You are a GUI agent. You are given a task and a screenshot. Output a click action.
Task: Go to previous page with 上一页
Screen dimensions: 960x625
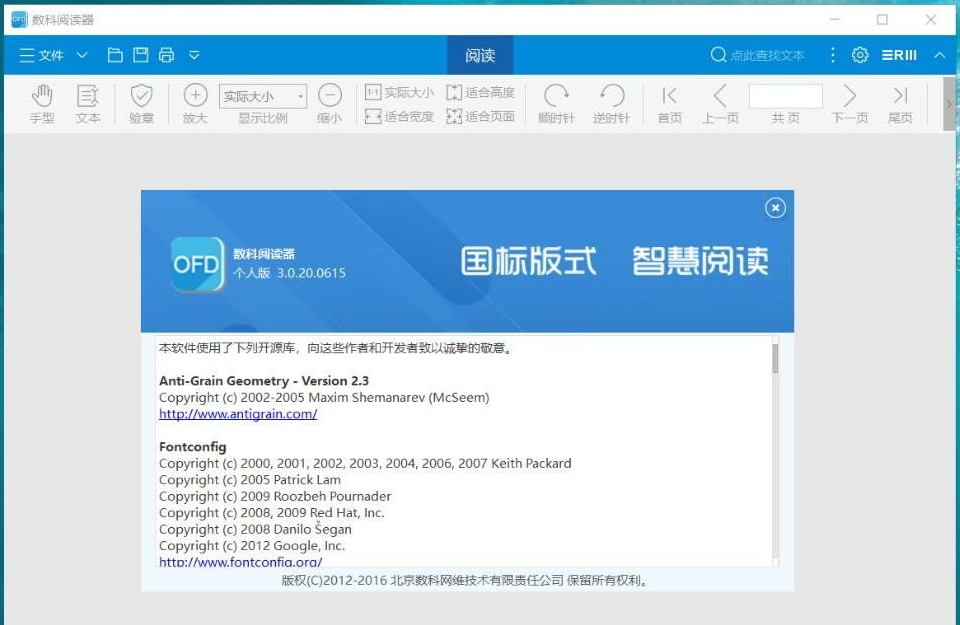pyautogui.click(x=720, y=104)
